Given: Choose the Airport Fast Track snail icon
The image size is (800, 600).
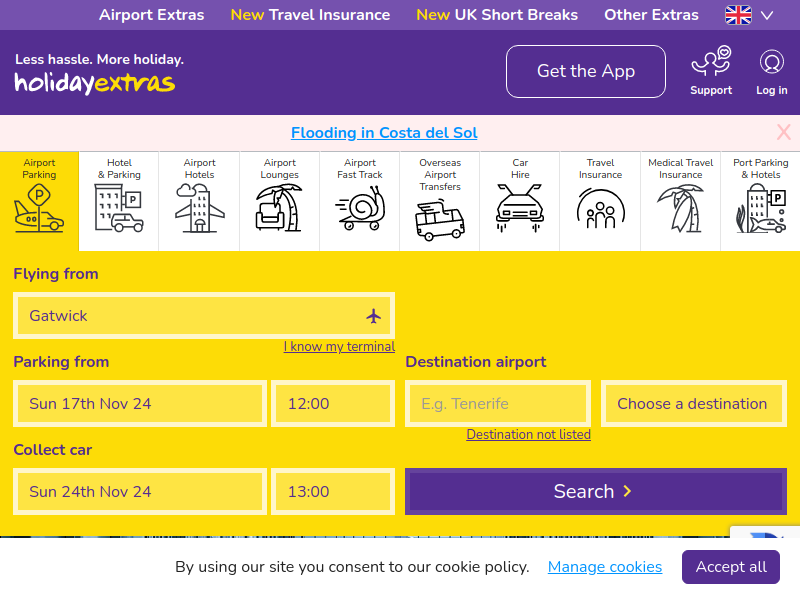Looking at the screenshot, I should [x=360, y=208].
